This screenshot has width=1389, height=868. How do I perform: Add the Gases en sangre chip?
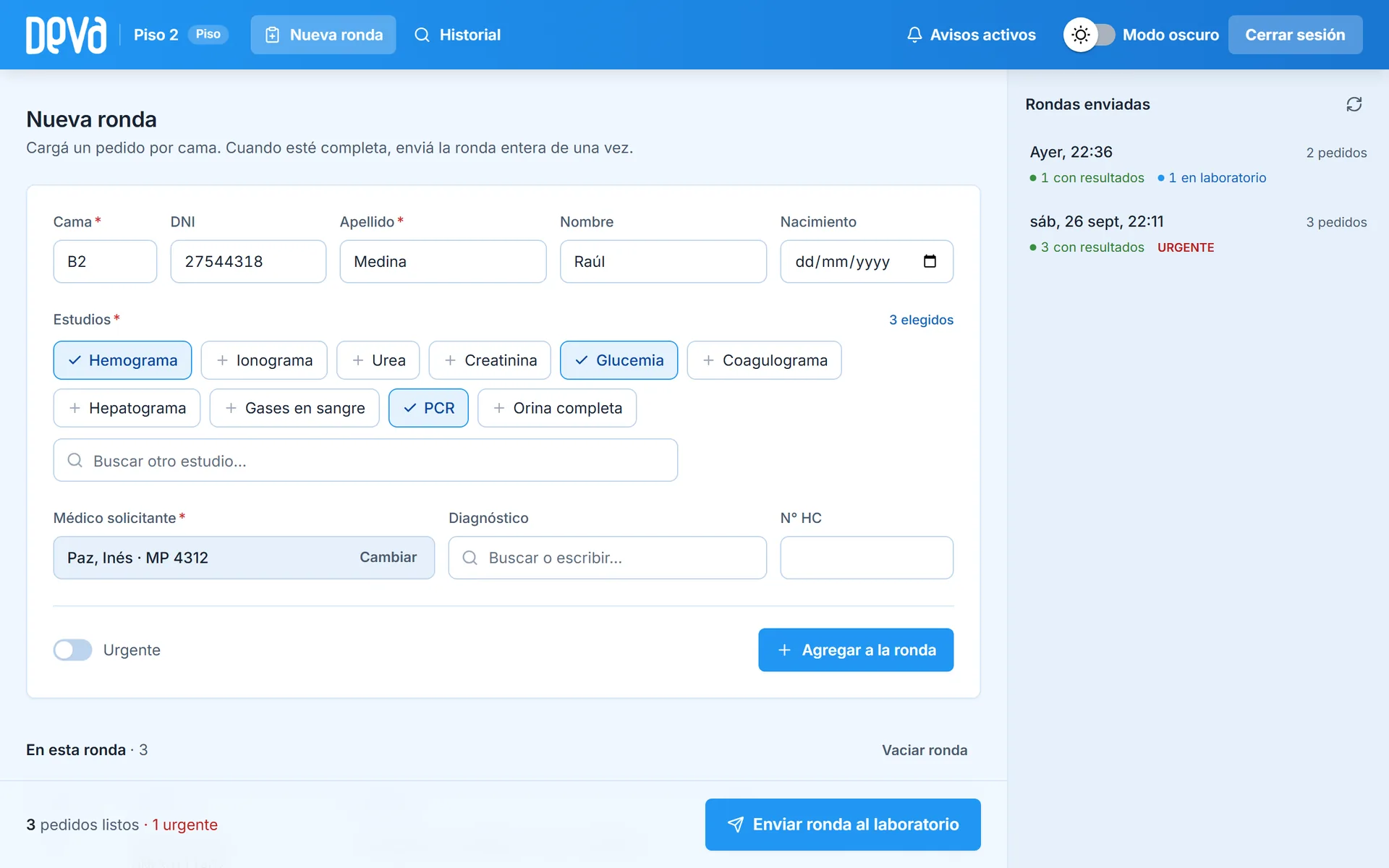click(294, 408)
